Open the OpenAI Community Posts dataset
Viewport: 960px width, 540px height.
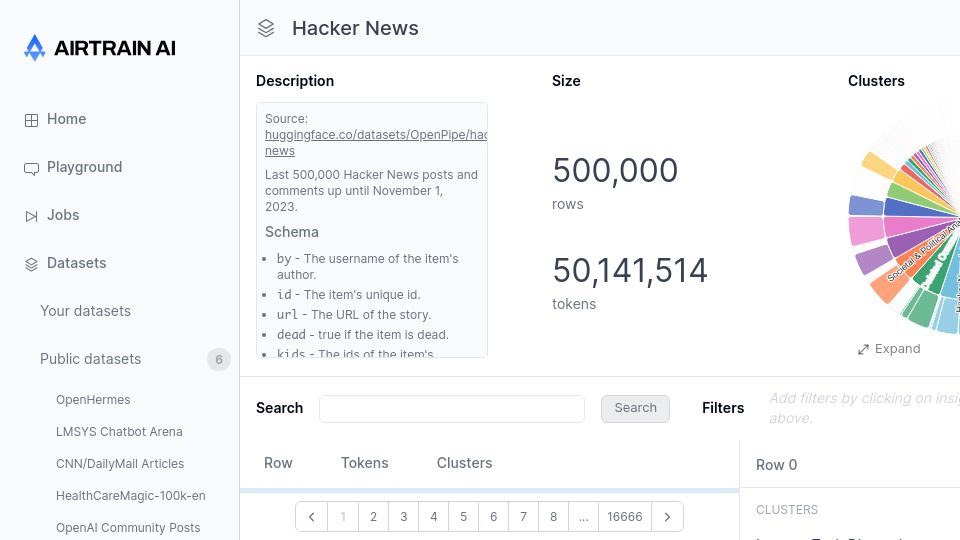(128, 527)
